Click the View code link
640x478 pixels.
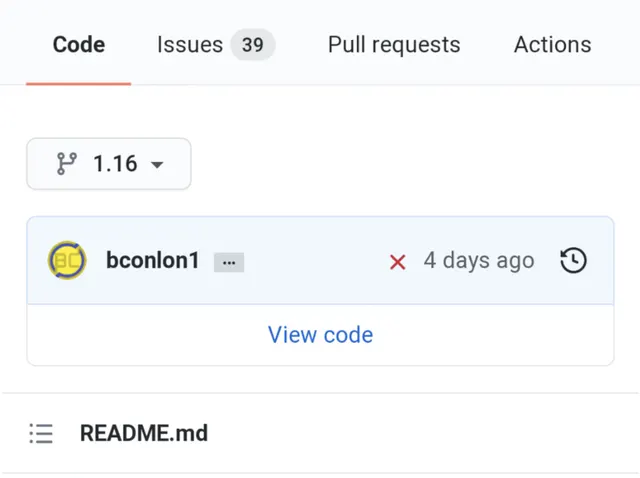click(x=320, y=335)
